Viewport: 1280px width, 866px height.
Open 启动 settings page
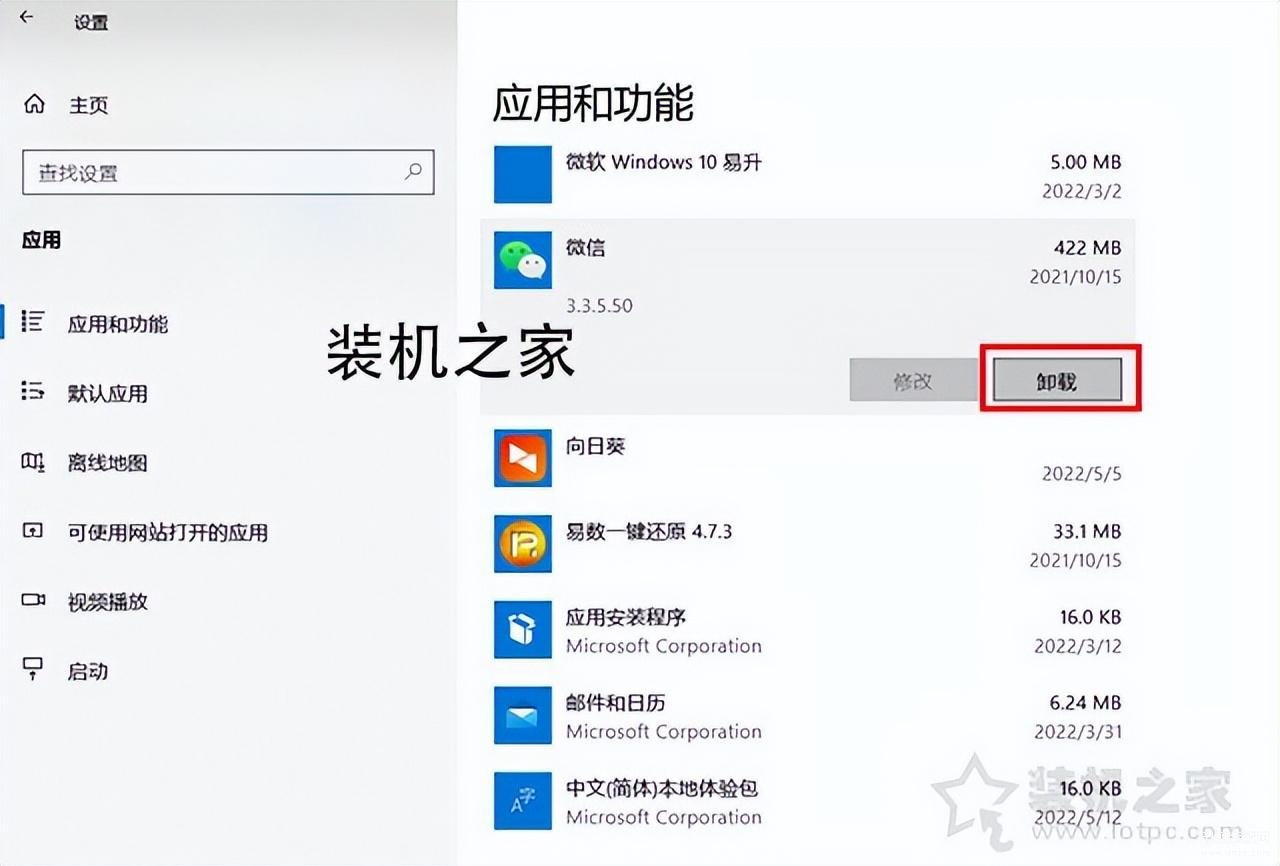click(88, 671)
